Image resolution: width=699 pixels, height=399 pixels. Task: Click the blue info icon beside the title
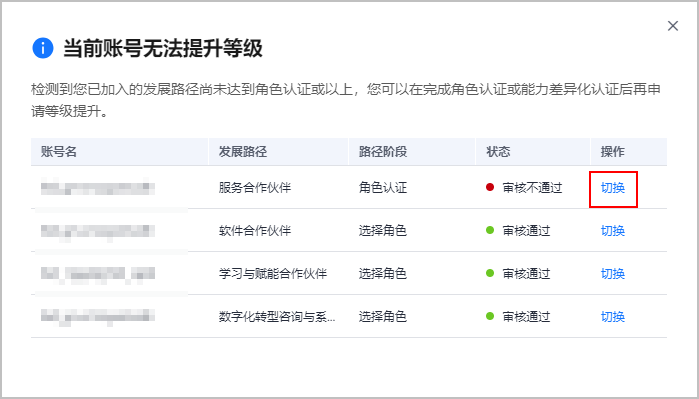coord(43,48)
